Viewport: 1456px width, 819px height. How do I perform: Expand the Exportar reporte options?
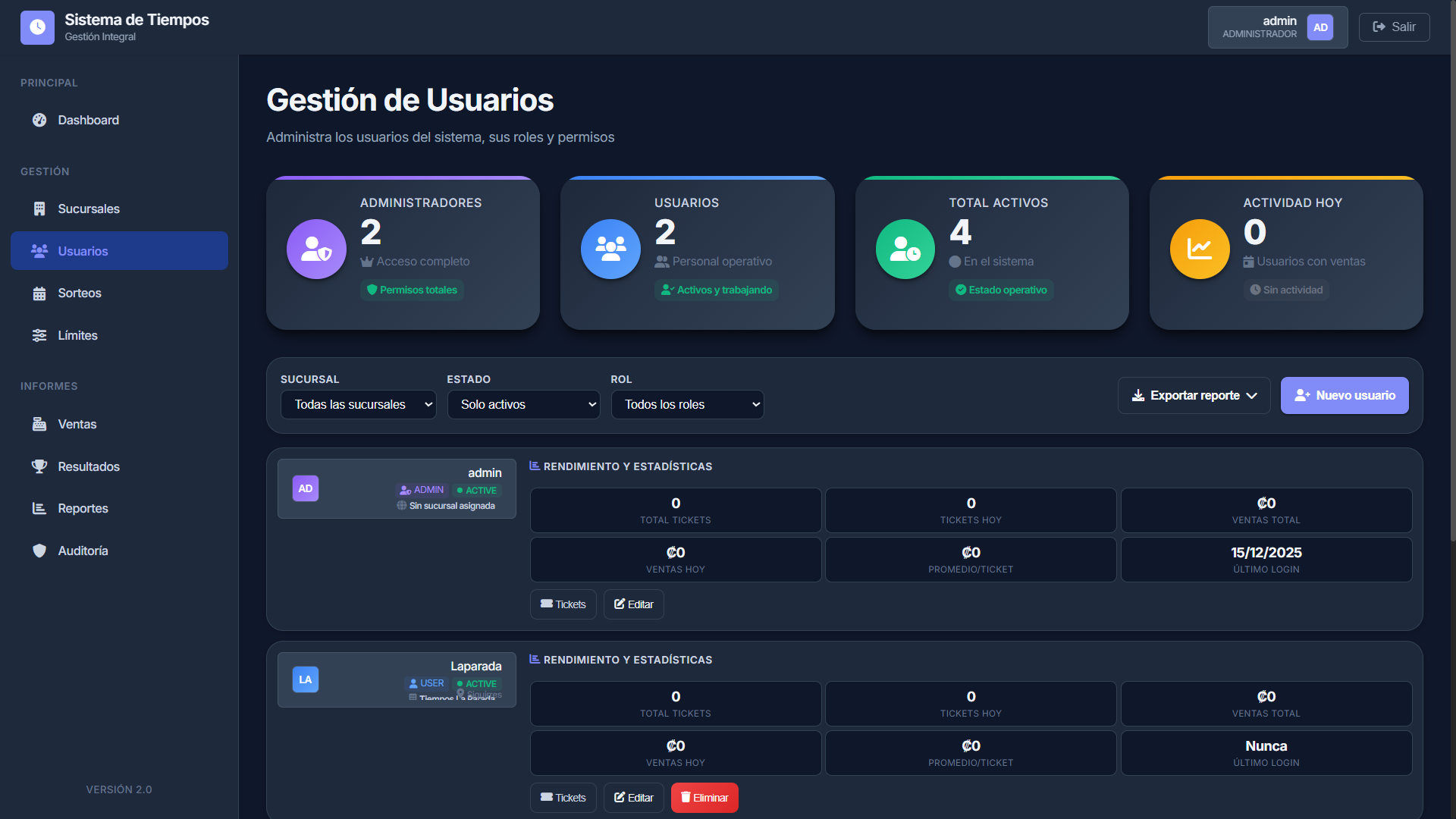(1193, 395)
